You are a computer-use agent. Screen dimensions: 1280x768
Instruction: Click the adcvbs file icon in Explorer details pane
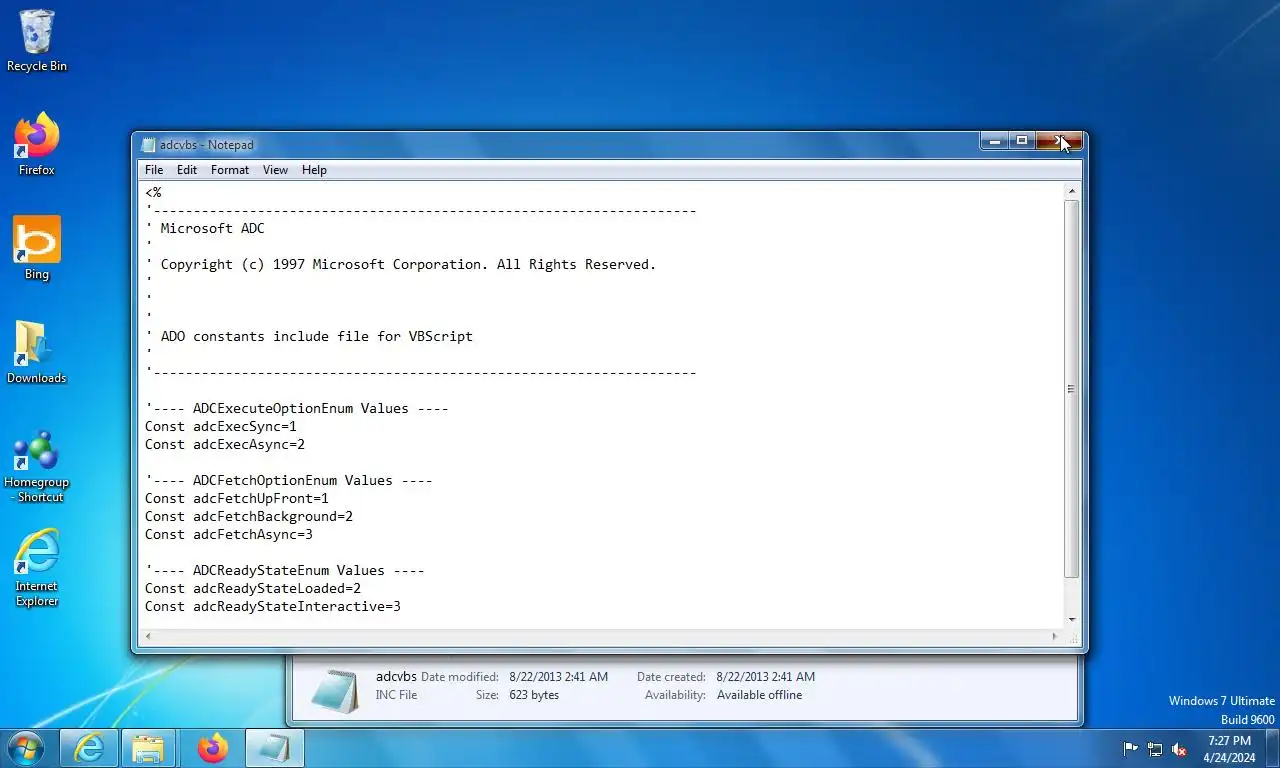pyautogui.click(x=334, y=689)
